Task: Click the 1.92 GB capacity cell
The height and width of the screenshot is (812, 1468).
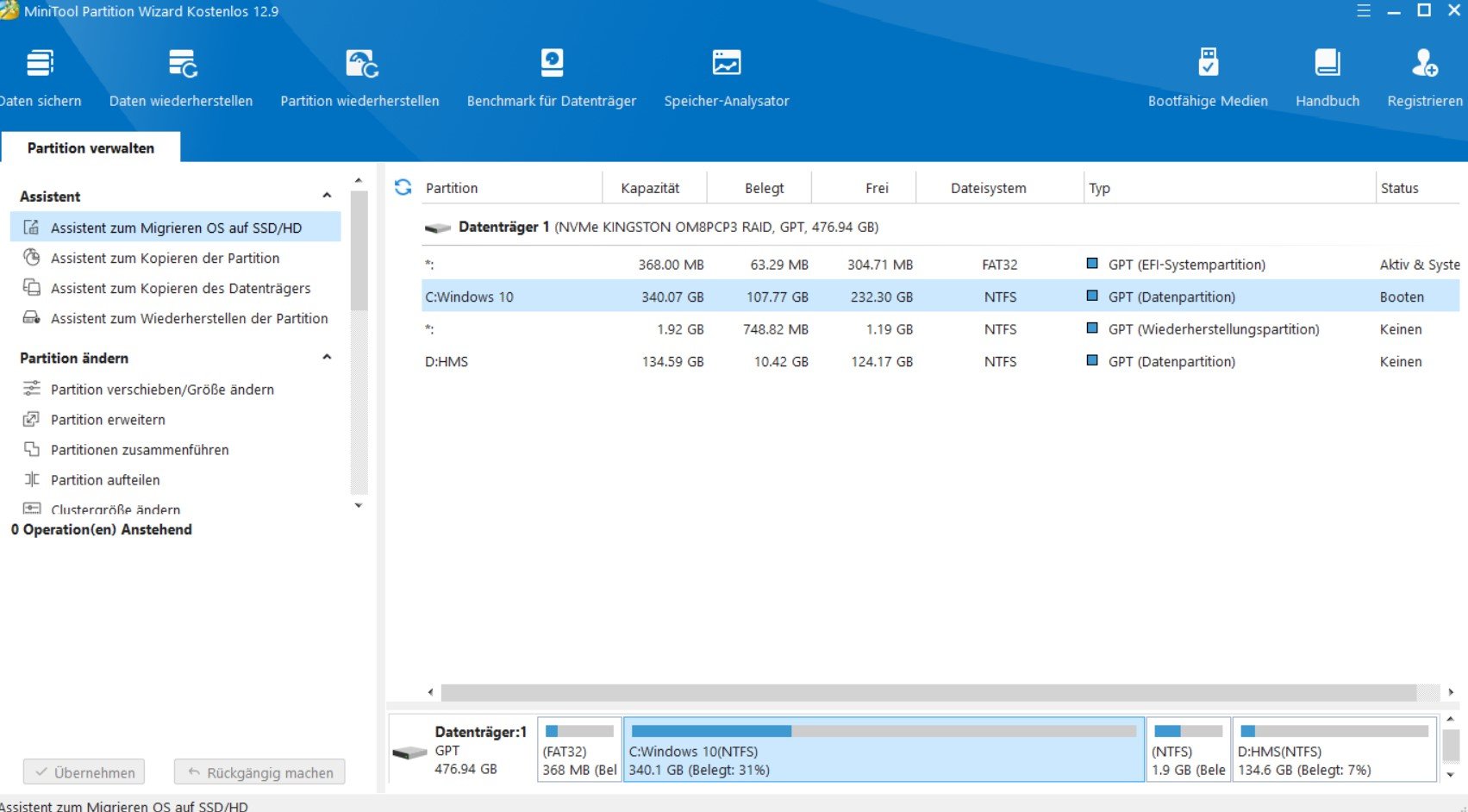Action: [x=680, y=329]
